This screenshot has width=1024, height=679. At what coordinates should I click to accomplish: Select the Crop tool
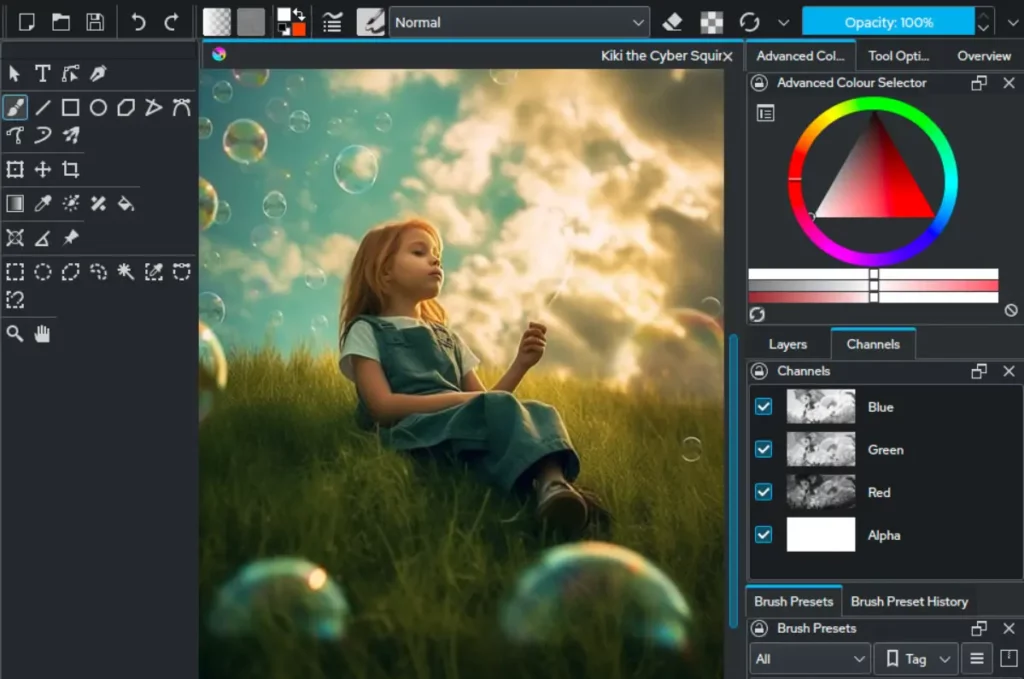coord(71,169)
